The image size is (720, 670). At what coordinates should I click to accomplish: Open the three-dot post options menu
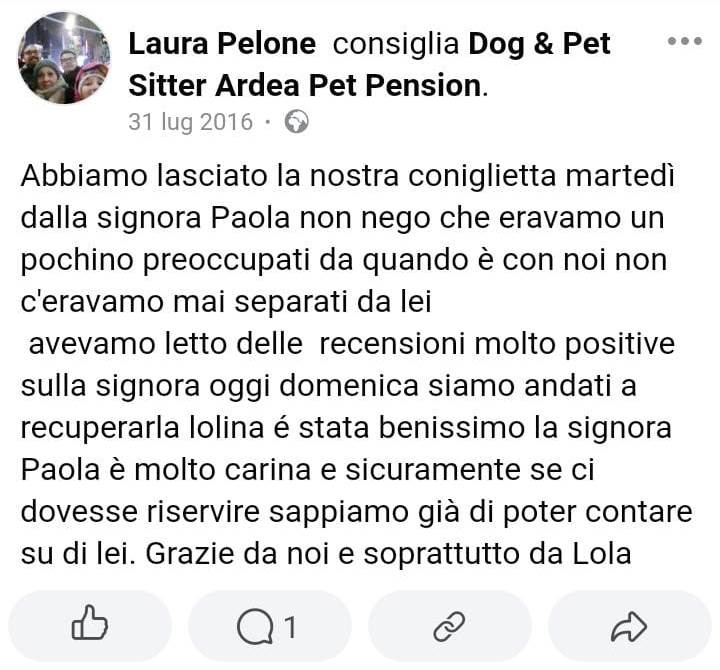click(x=684, y=42)
